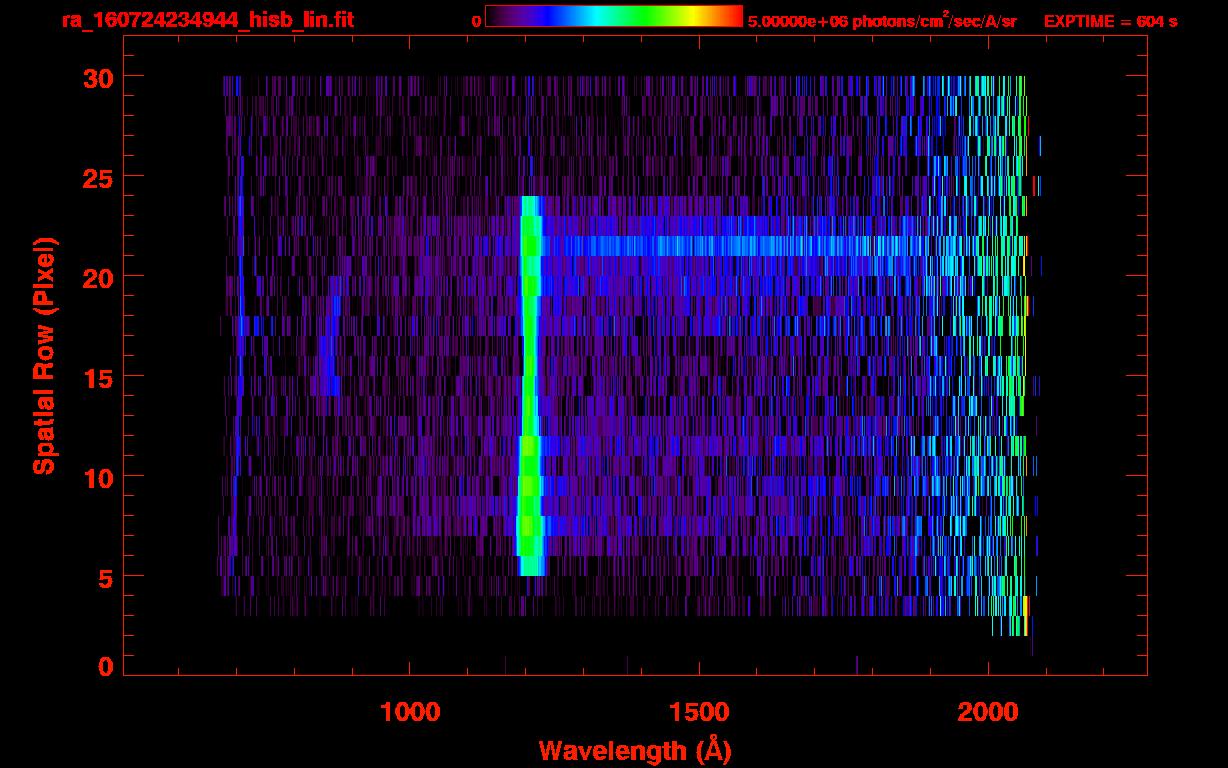Viewport: 1228px width, 768px height.
Task: Click the 1000 wavelength tick label
Action: (410, 712)
